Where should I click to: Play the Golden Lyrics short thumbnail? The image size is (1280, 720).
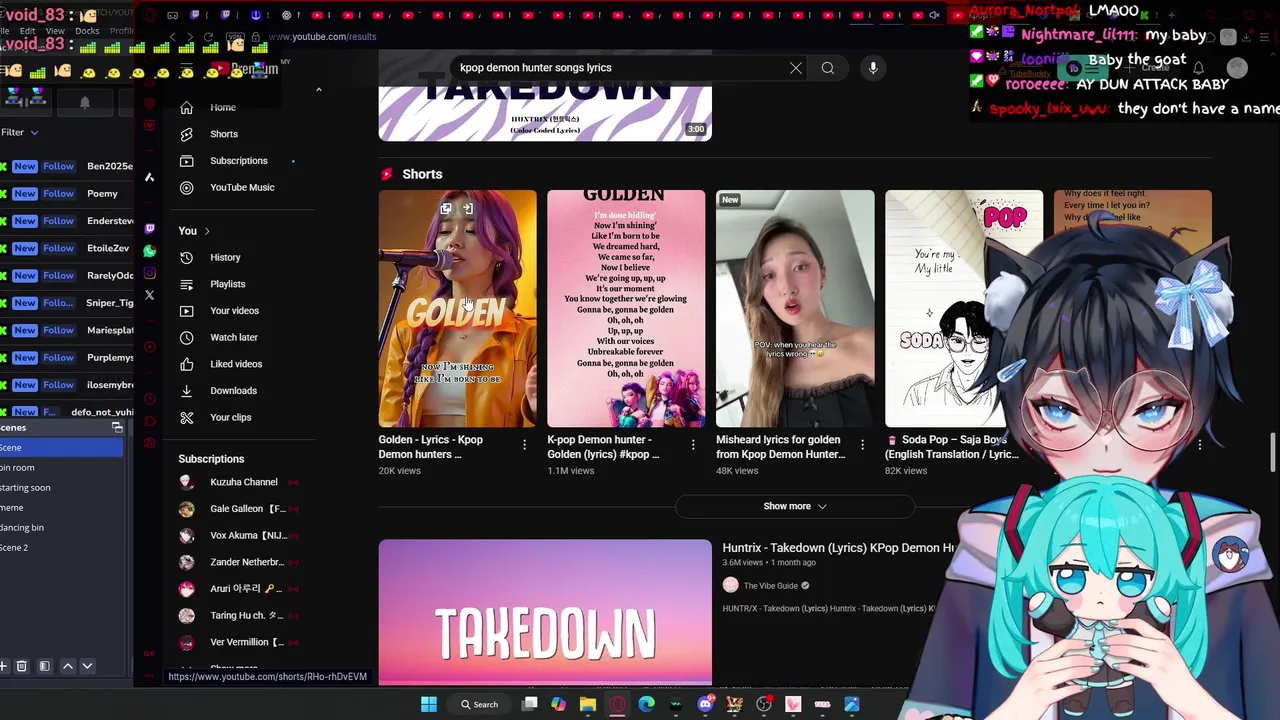[457, 309]
